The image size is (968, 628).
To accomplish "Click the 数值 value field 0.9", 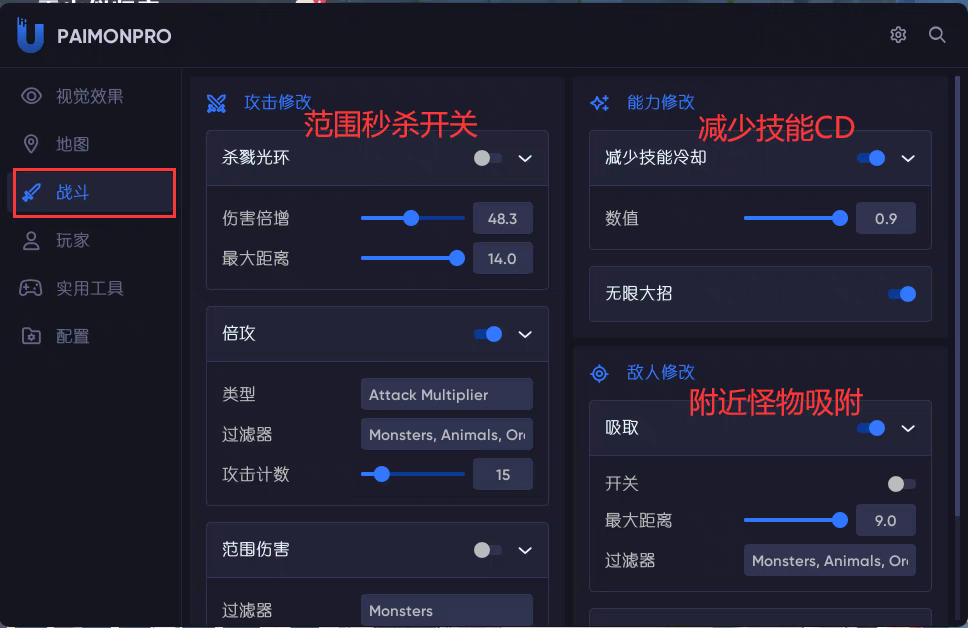I will [x=886, y=218].
